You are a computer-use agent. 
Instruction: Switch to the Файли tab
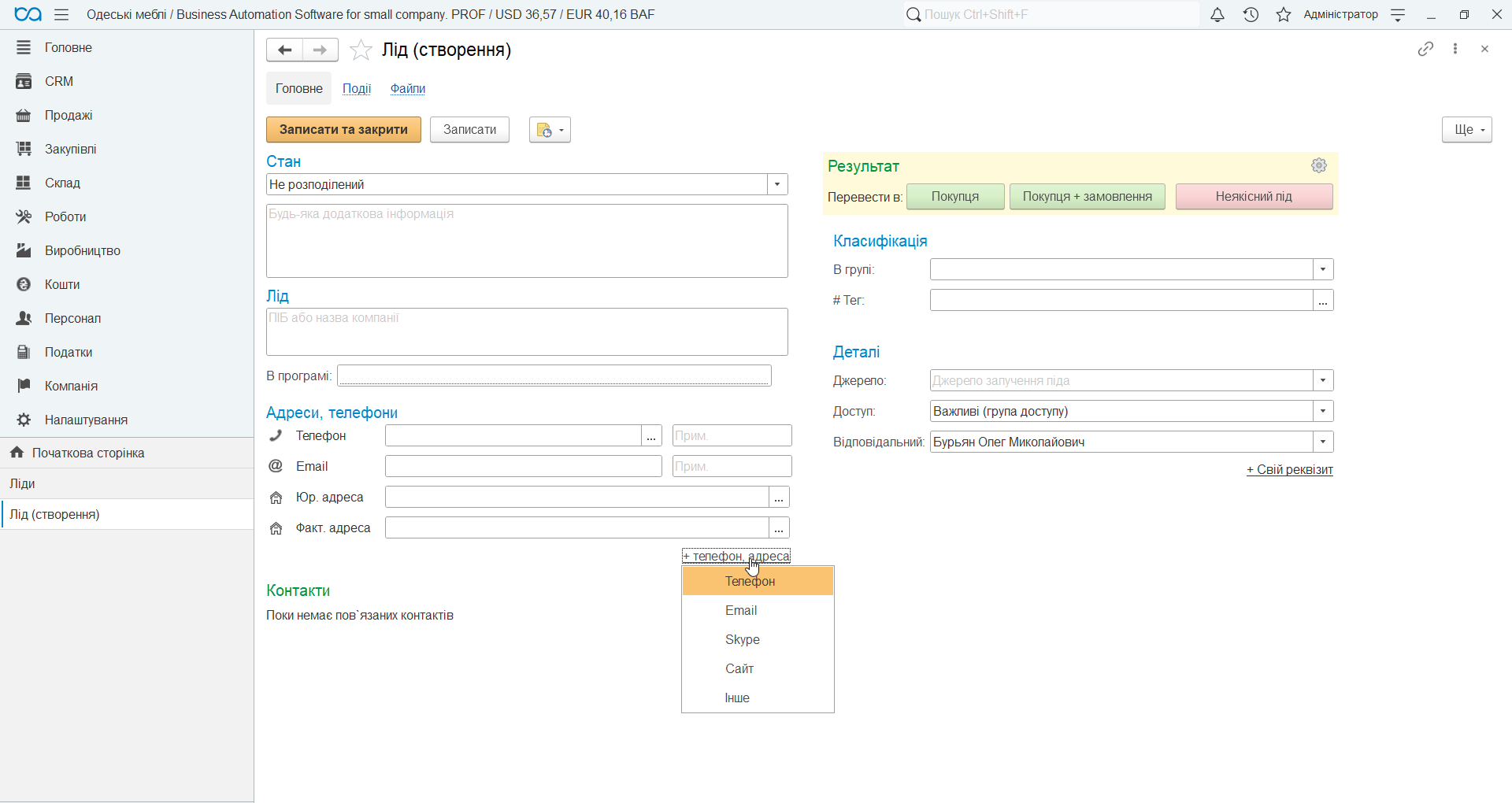click(x=408, y=88)
